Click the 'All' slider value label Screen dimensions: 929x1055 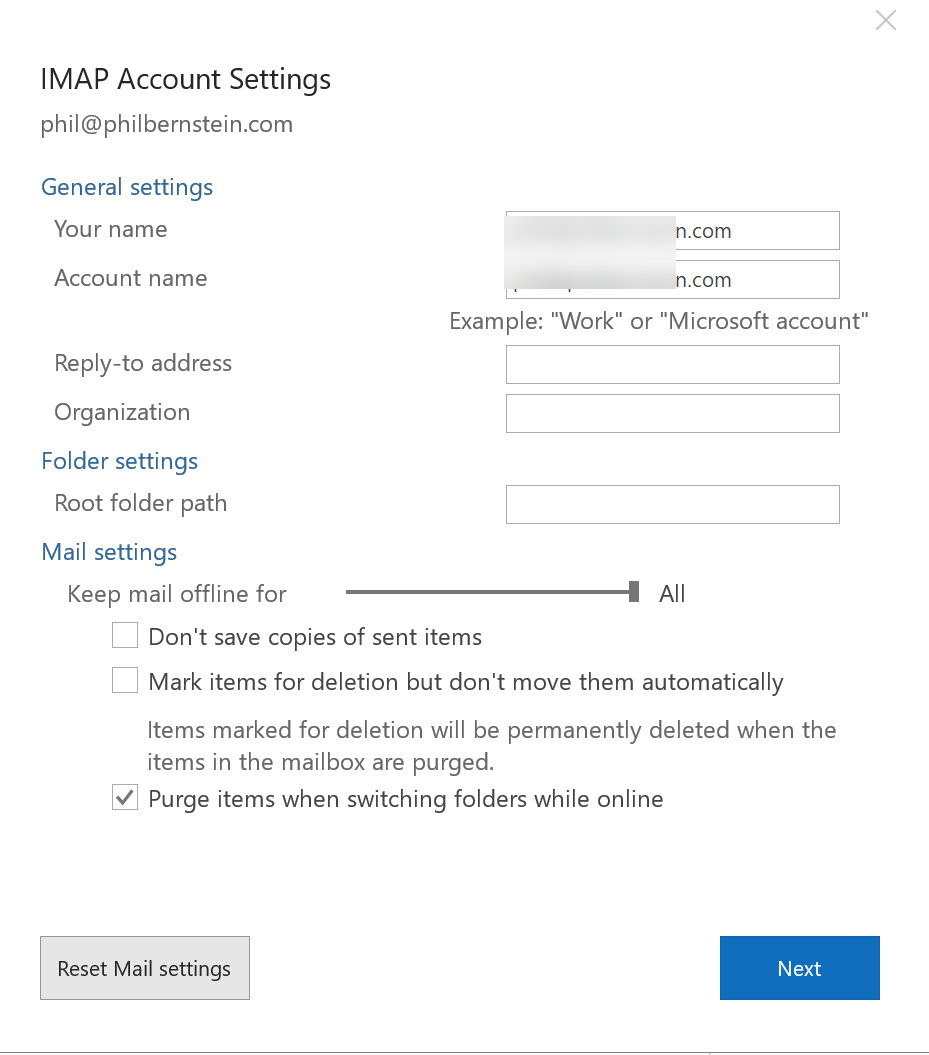672,593
